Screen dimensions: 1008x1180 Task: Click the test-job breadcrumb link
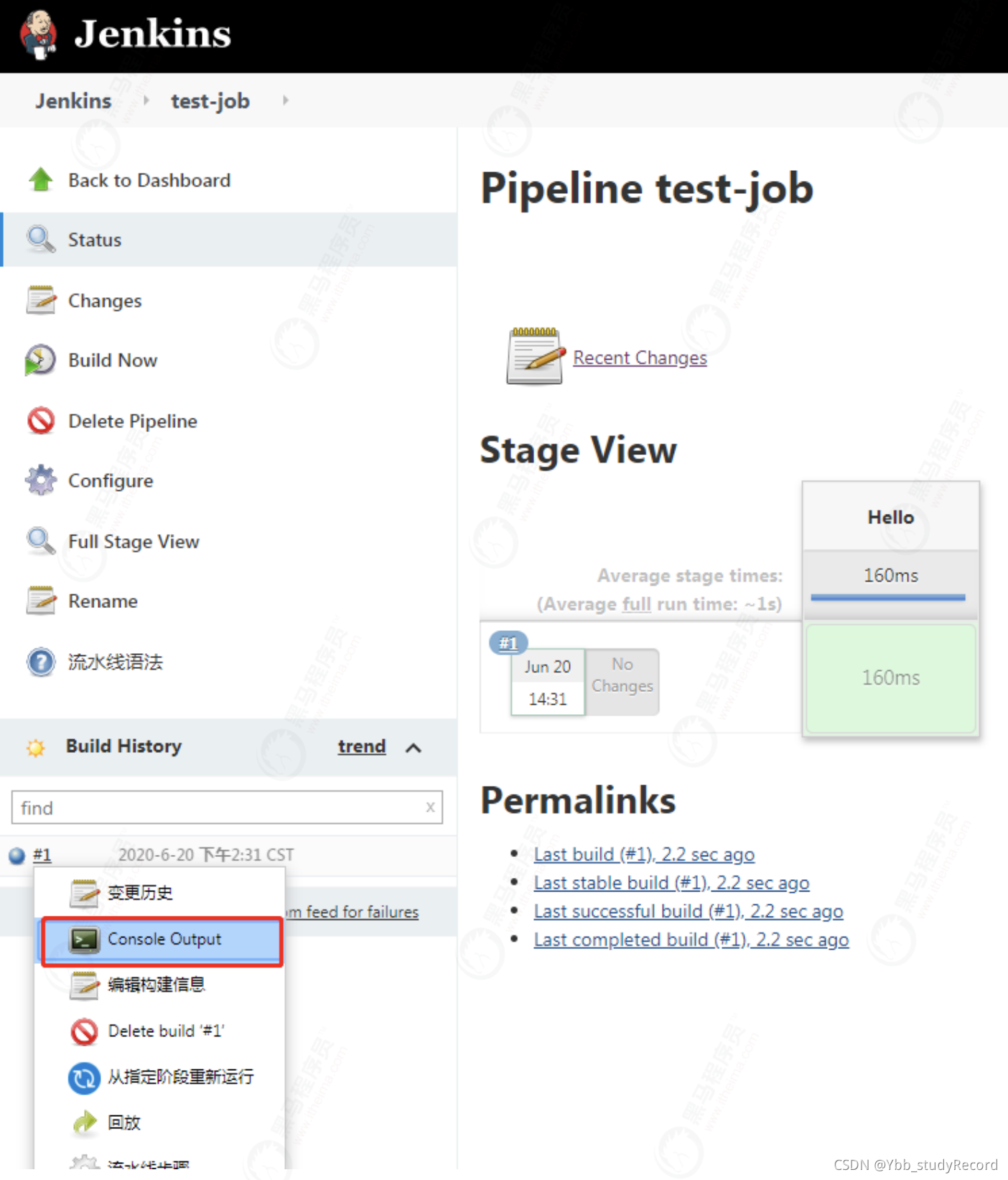210,100
